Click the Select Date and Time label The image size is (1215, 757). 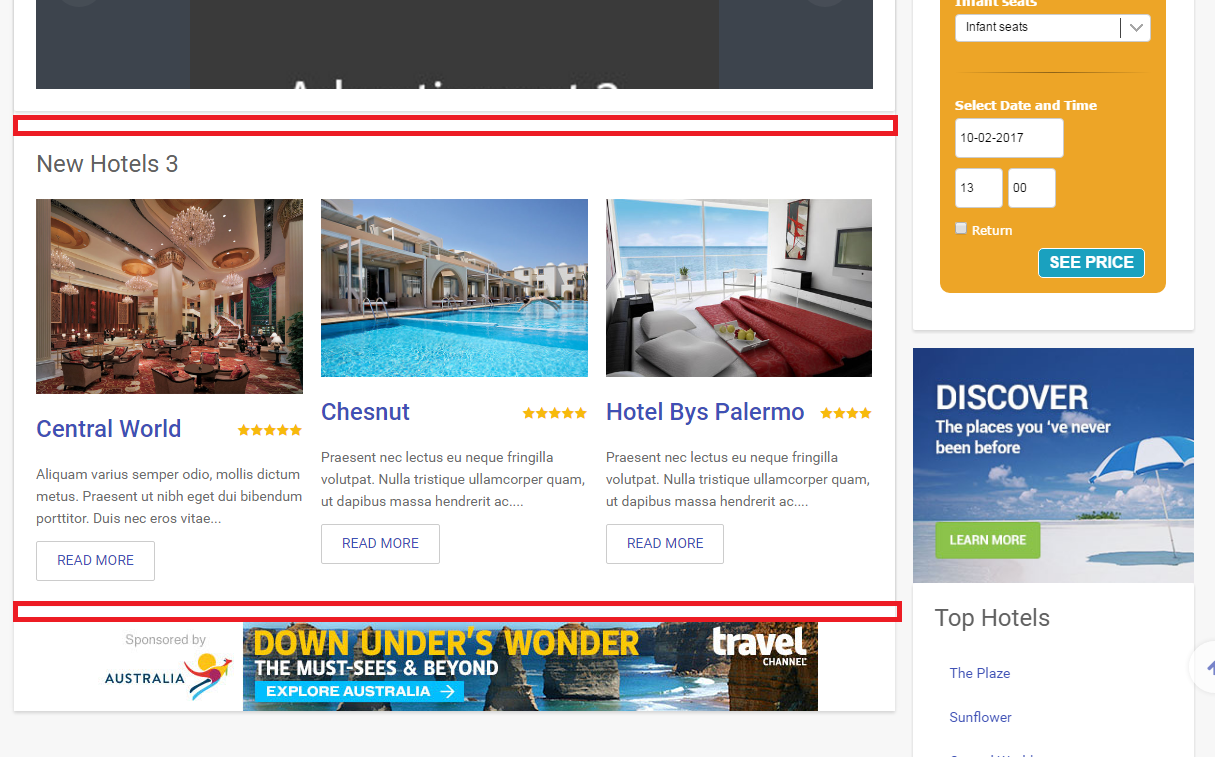[x=1026, y=105]
